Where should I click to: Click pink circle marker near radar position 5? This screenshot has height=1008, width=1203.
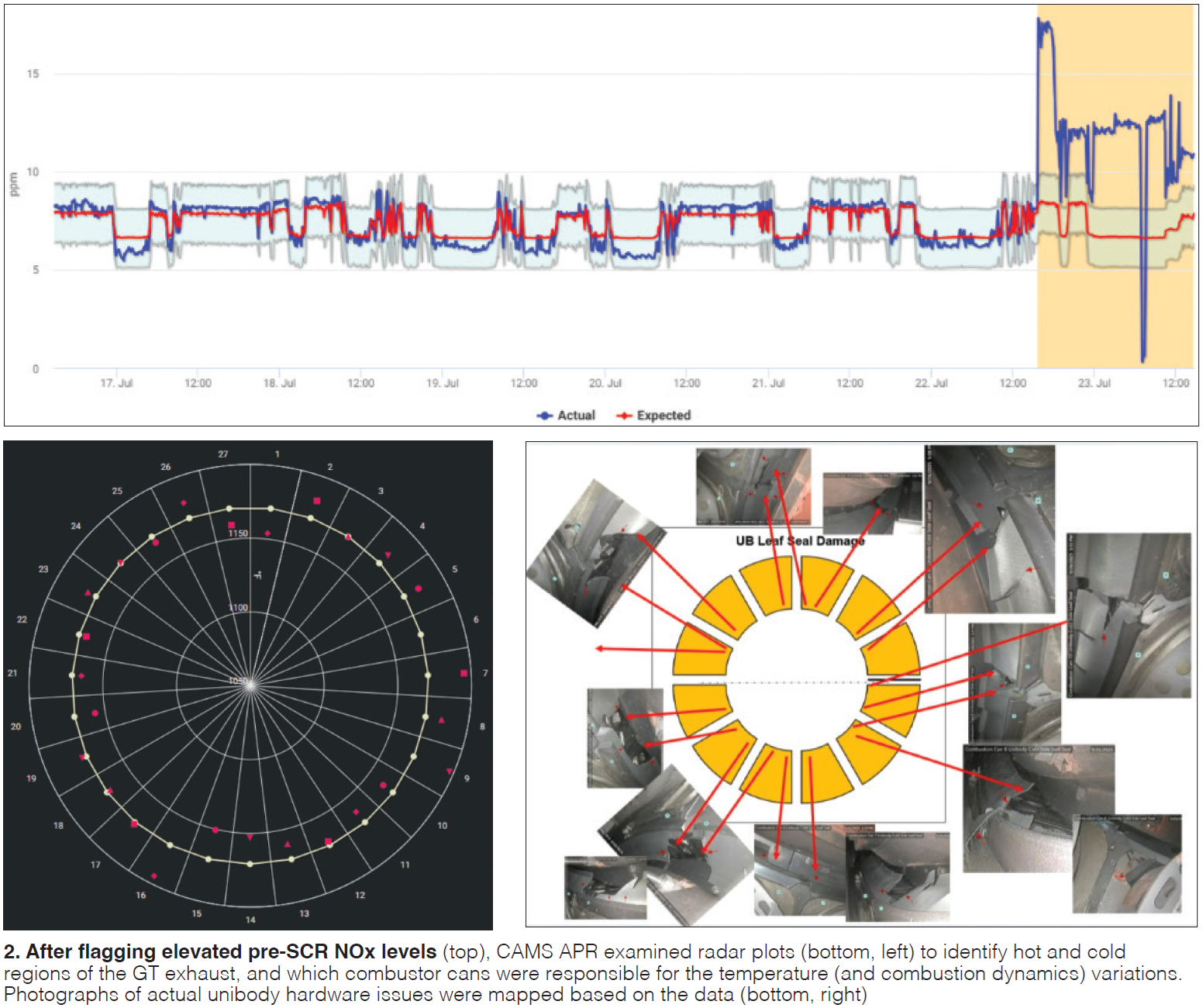pos(419,589)
